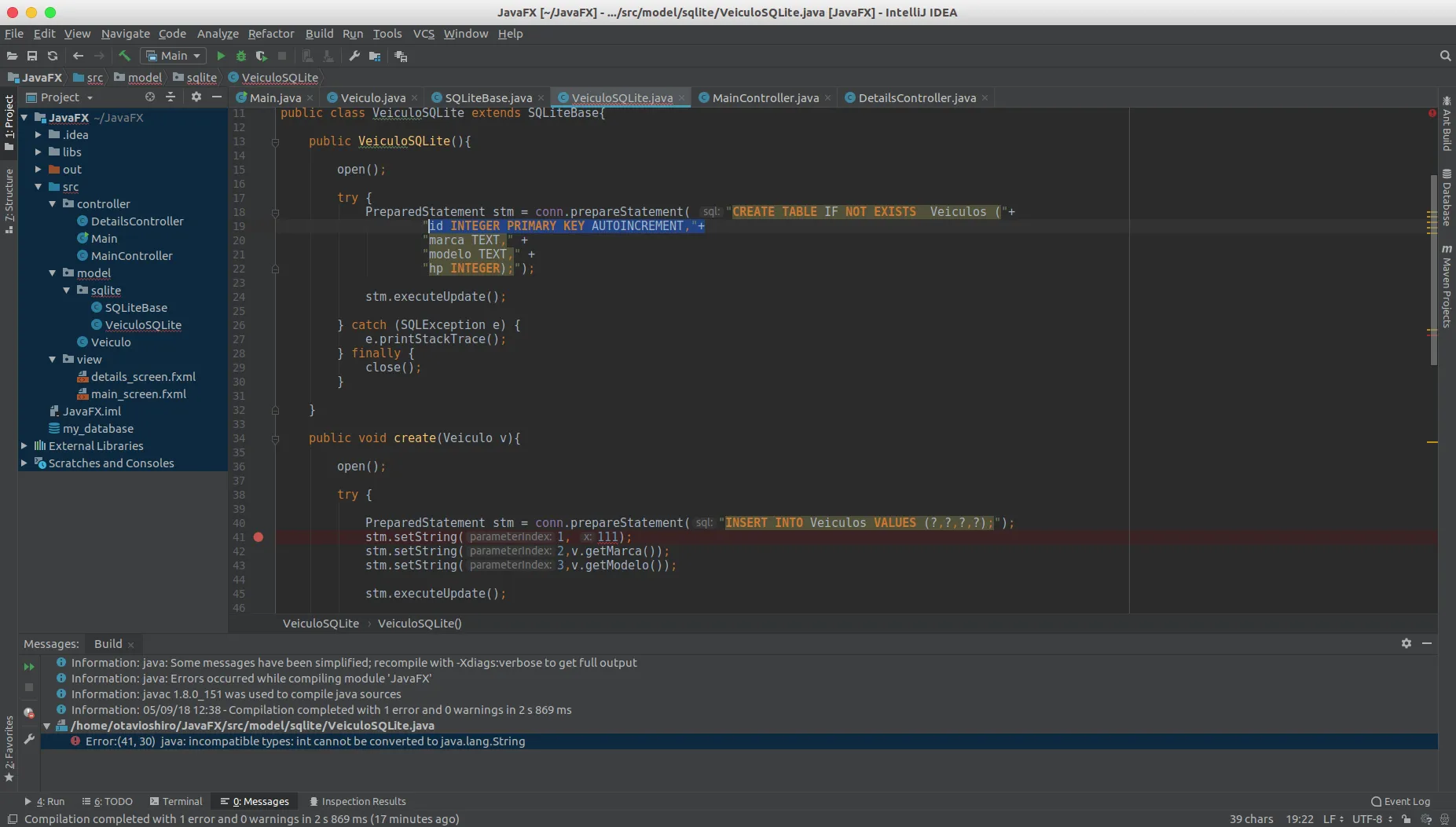Start debugging with the Debug bug icon
The width and height of the screenshot is (1456, 827).
tap(241, 56)
